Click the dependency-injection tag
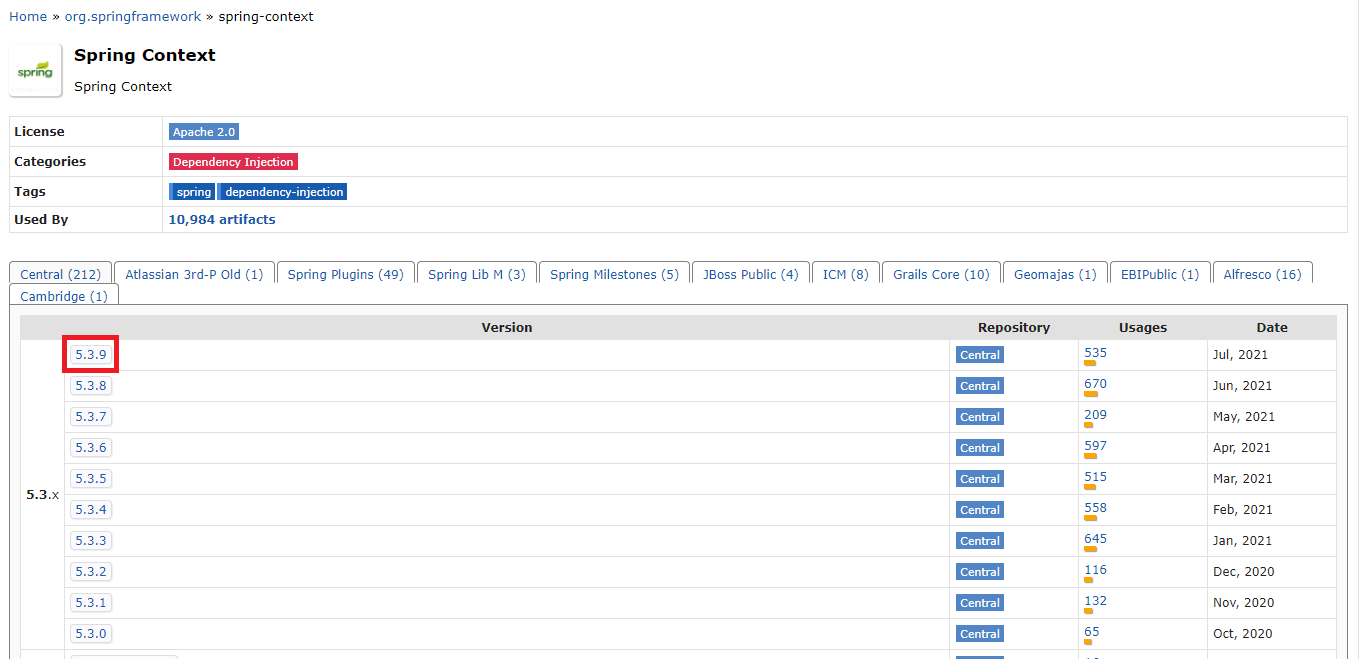 tap(284, 192)
